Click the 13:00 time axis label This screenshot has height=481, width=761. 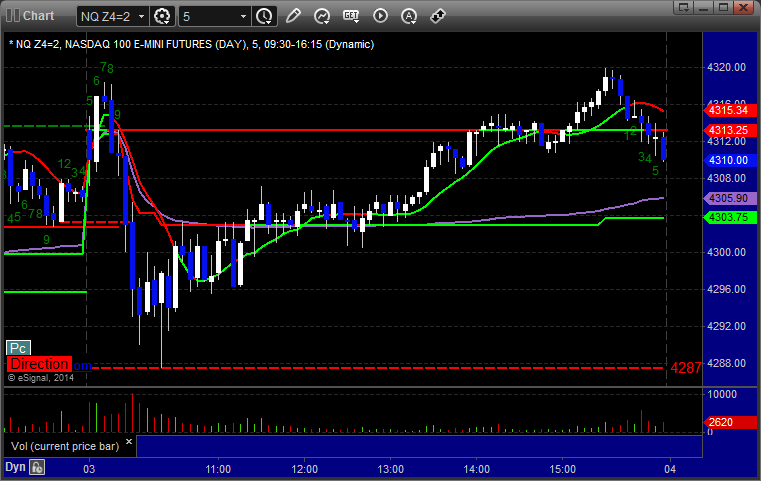pyautogui.click(x=391, y=469)
